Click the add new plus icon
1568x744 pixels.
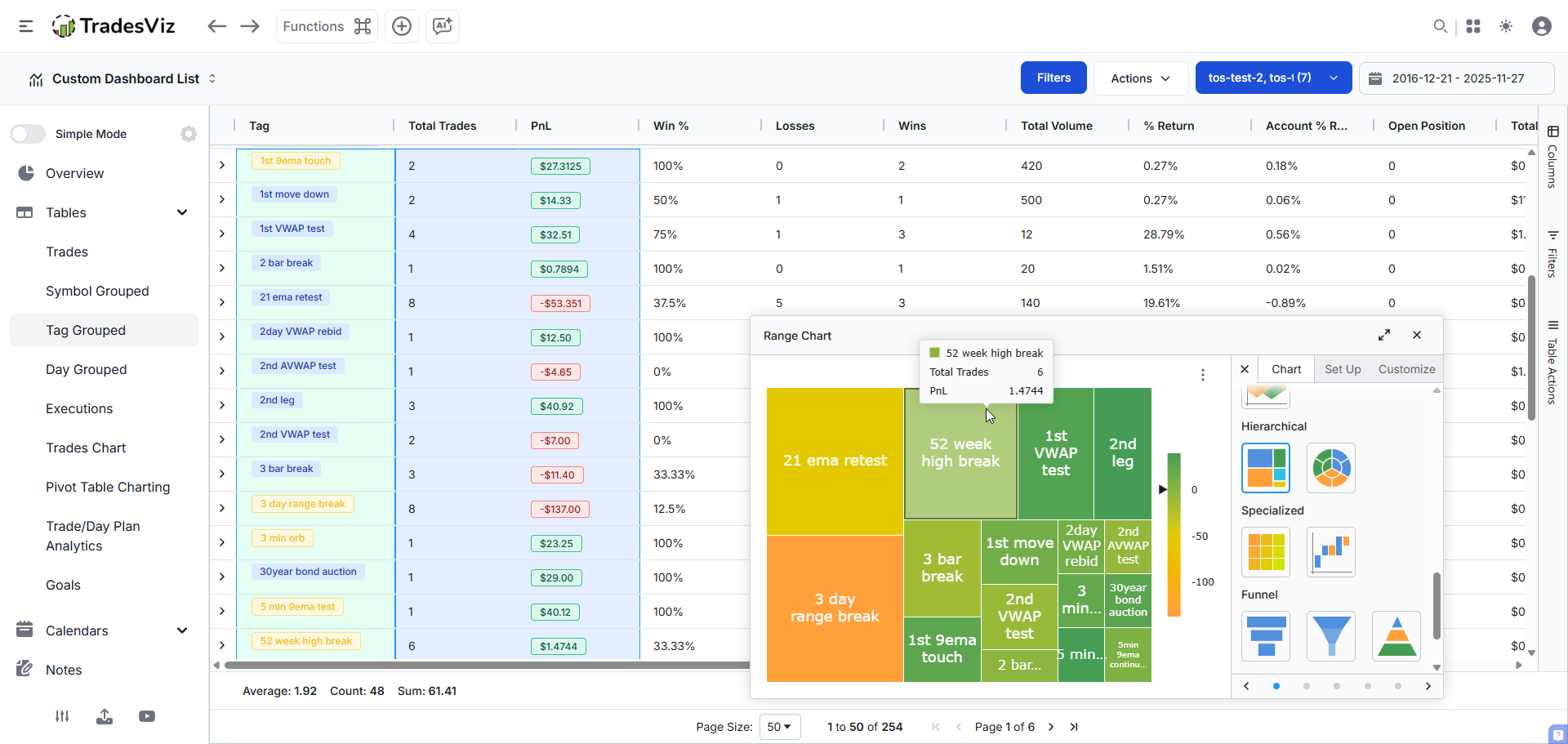(402, 26)
